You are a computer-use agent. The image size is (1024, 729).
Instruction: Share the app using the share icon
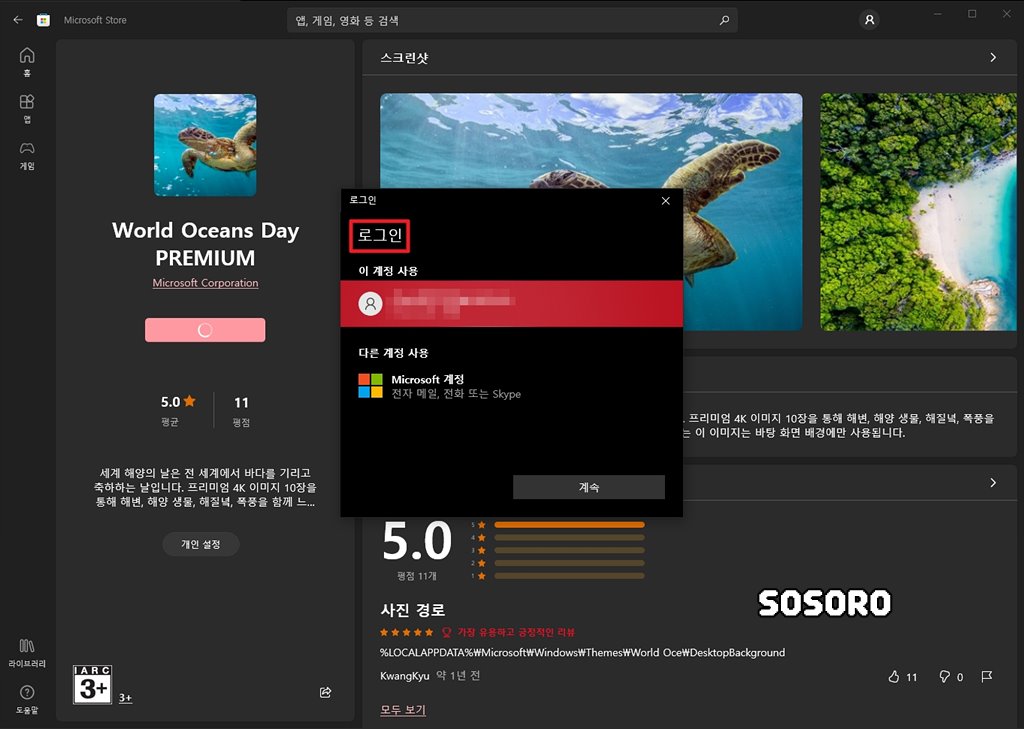coord(325,692)
